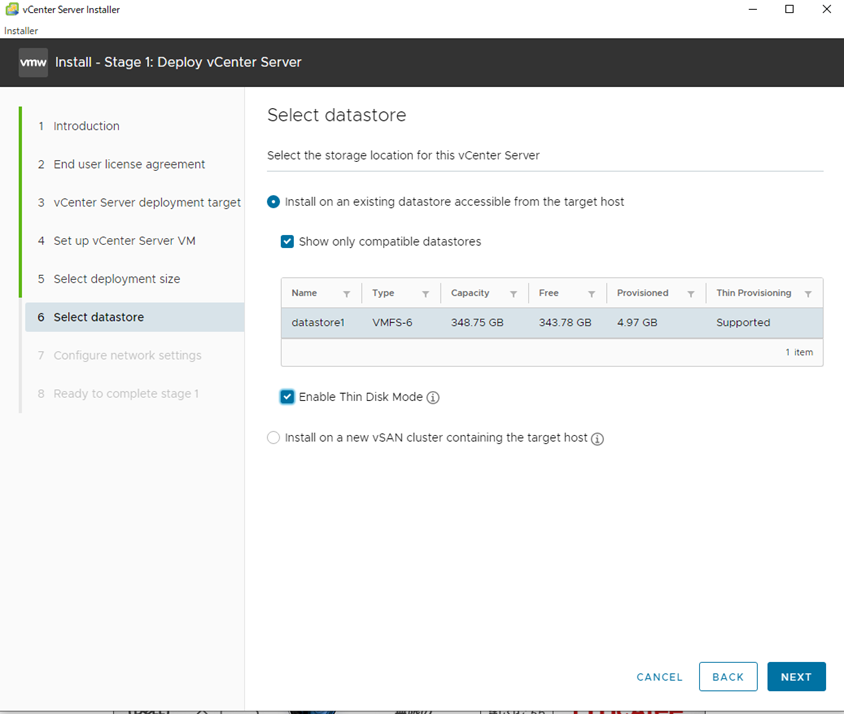Minimize the installer window
Viewport: 844px width, 714px height.
point(752,9)
